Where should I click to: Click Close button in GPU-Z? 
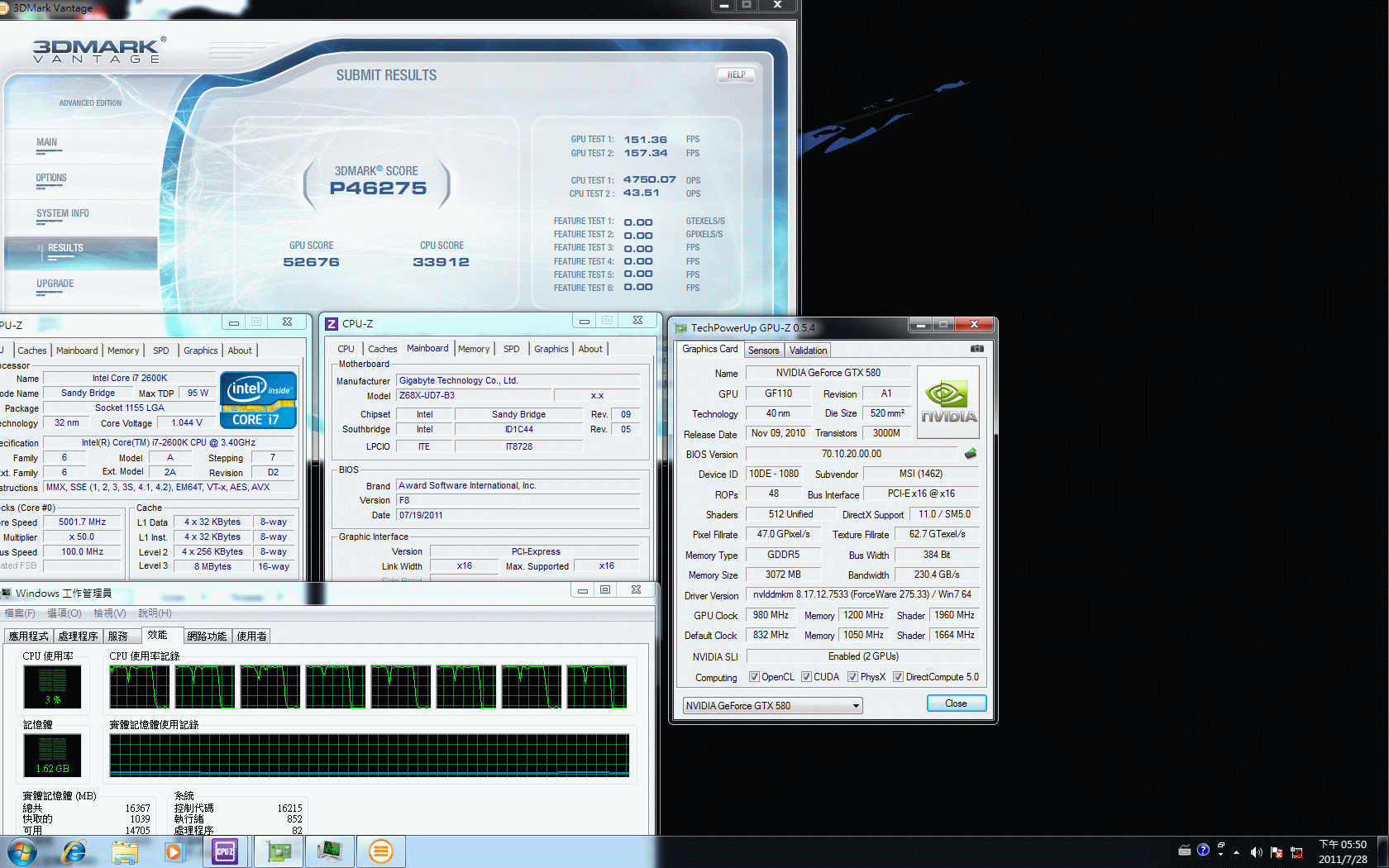(x=956, y=703)
